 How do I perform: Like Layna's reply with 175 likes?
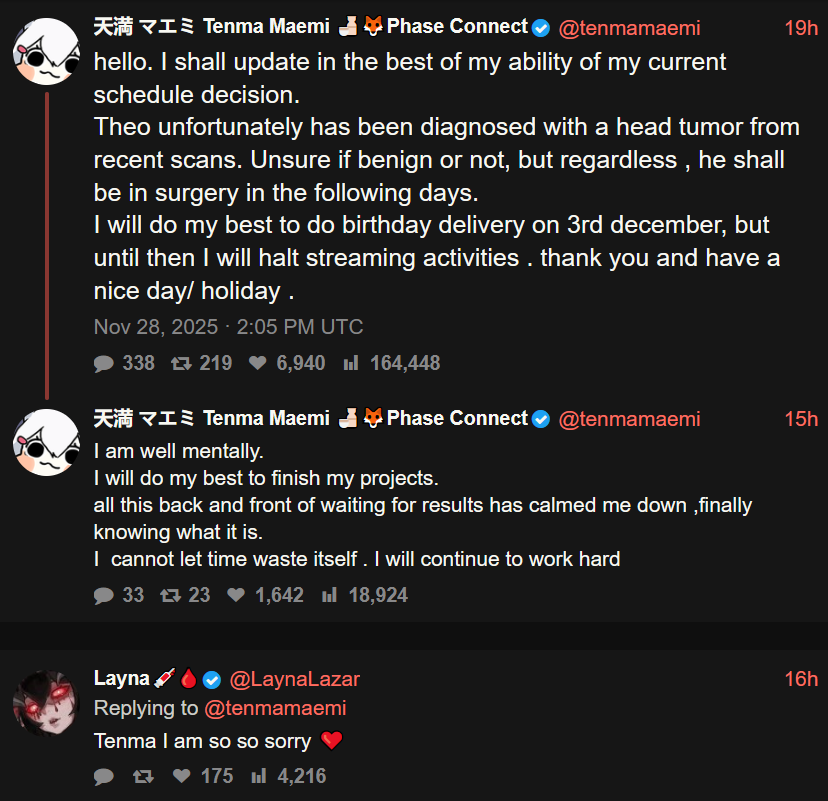[182, 776]
